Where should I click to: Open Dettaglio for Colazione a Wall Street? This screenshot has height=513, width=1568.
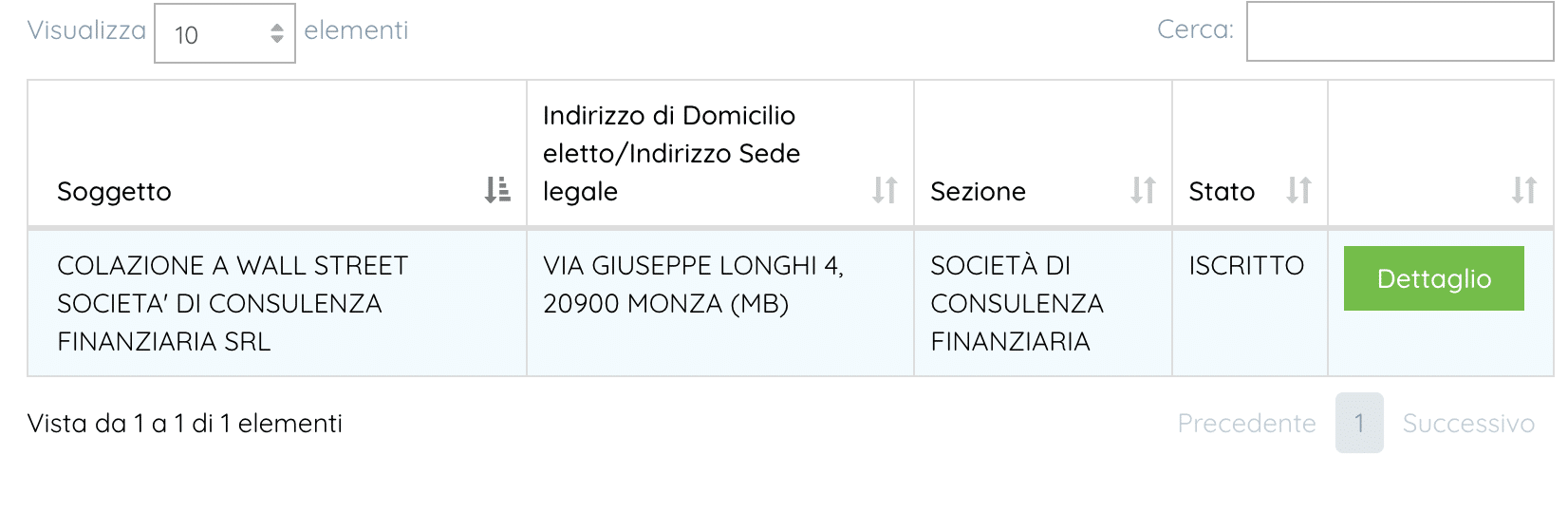(x=1433, y=278)
